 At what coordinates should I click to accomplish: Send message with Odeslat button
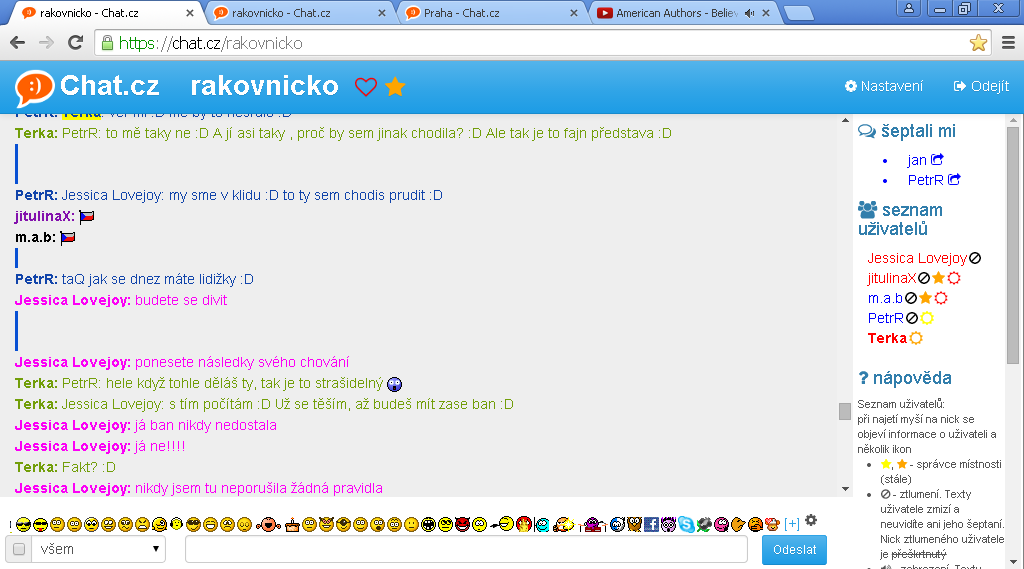(x=794, y=549)
